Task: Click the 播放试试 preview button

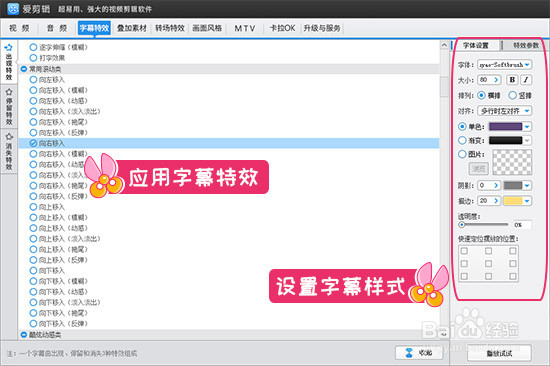Action: pyautogui.click(x=499, y=353)
